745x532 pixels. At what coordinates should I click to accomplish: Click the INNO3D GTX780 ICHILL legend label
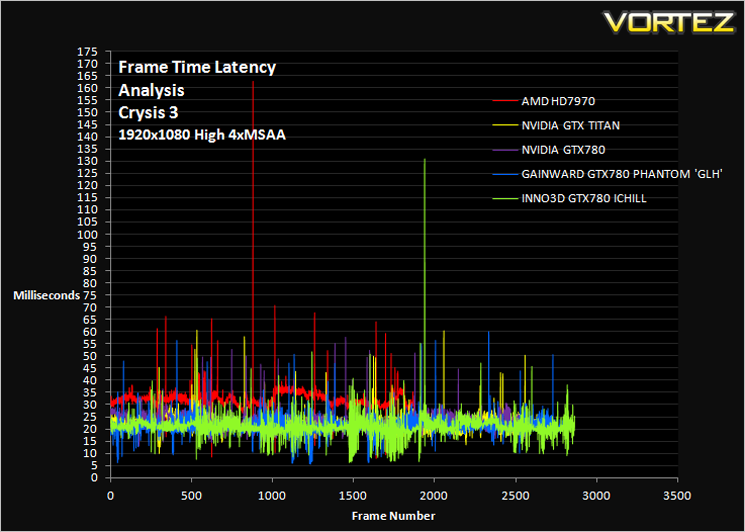(x=584, y=199)
